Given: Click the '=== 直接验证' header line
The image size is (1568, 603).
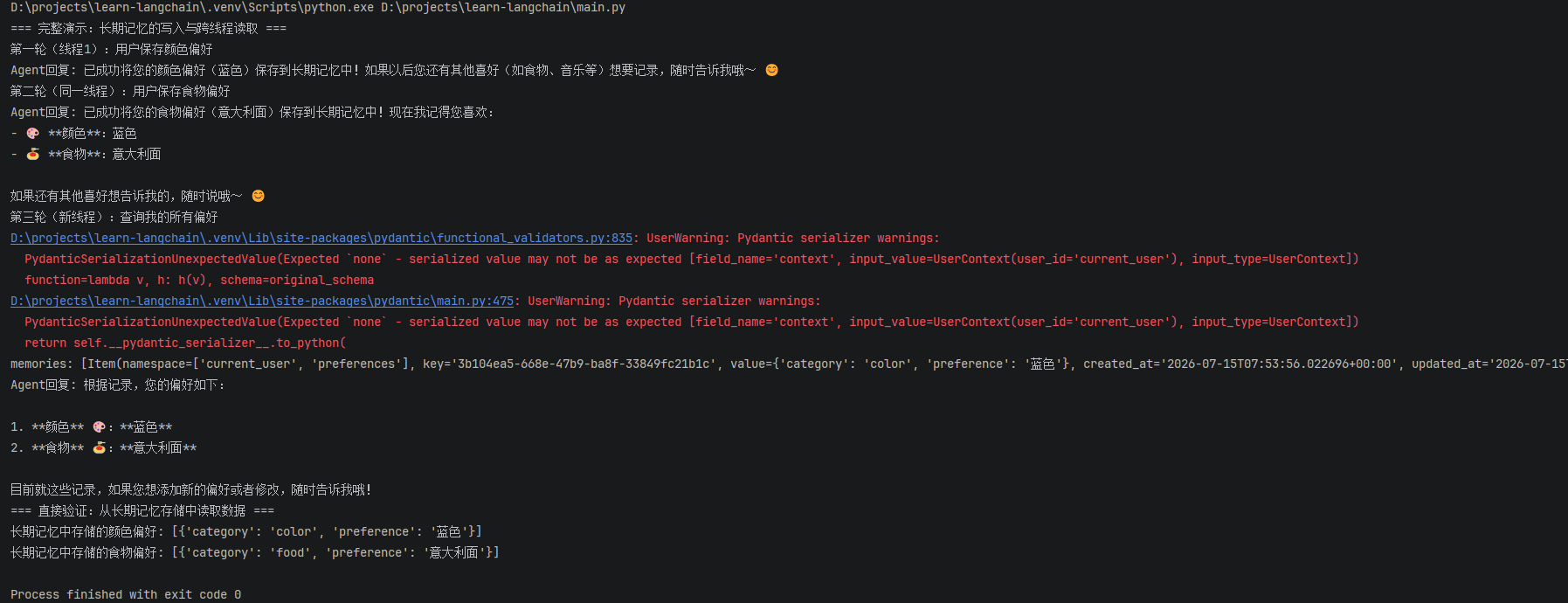Looking at the screenshot, I should pyautogui.click(x=142, y=510).
